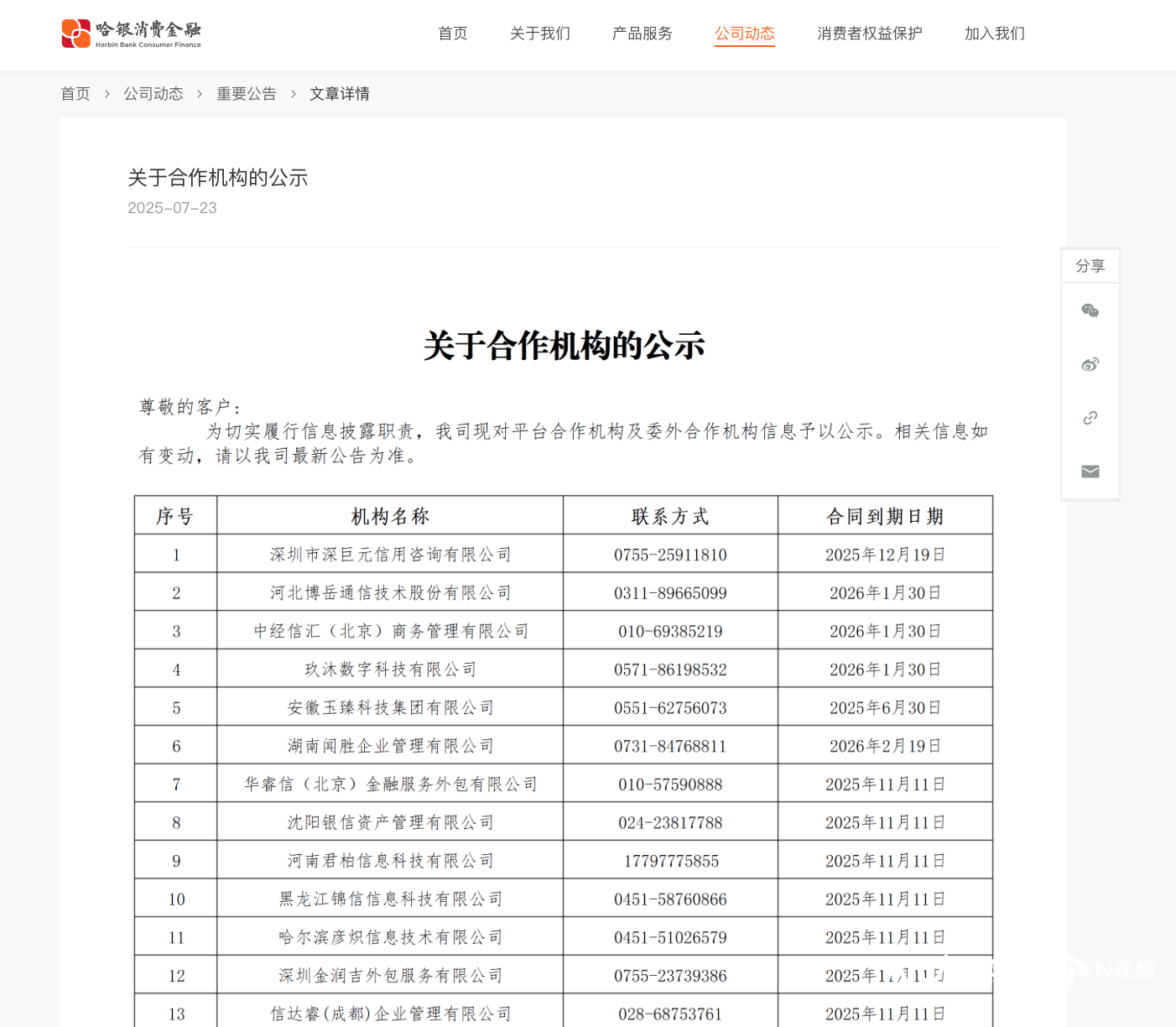Click the 机构名称 table header
Image resolution: width=1176 pixels, height=1027 pixels.
coord(390,516)
